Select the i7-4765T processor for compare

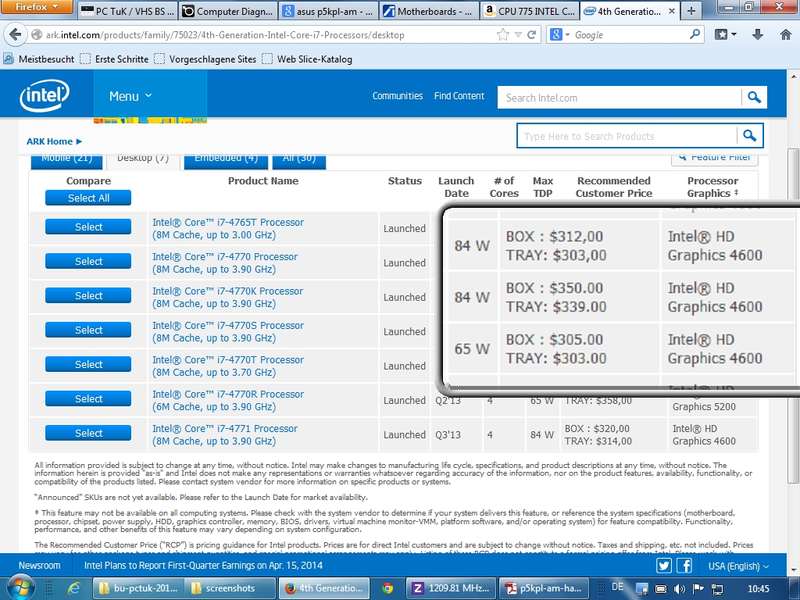point(88,227)
